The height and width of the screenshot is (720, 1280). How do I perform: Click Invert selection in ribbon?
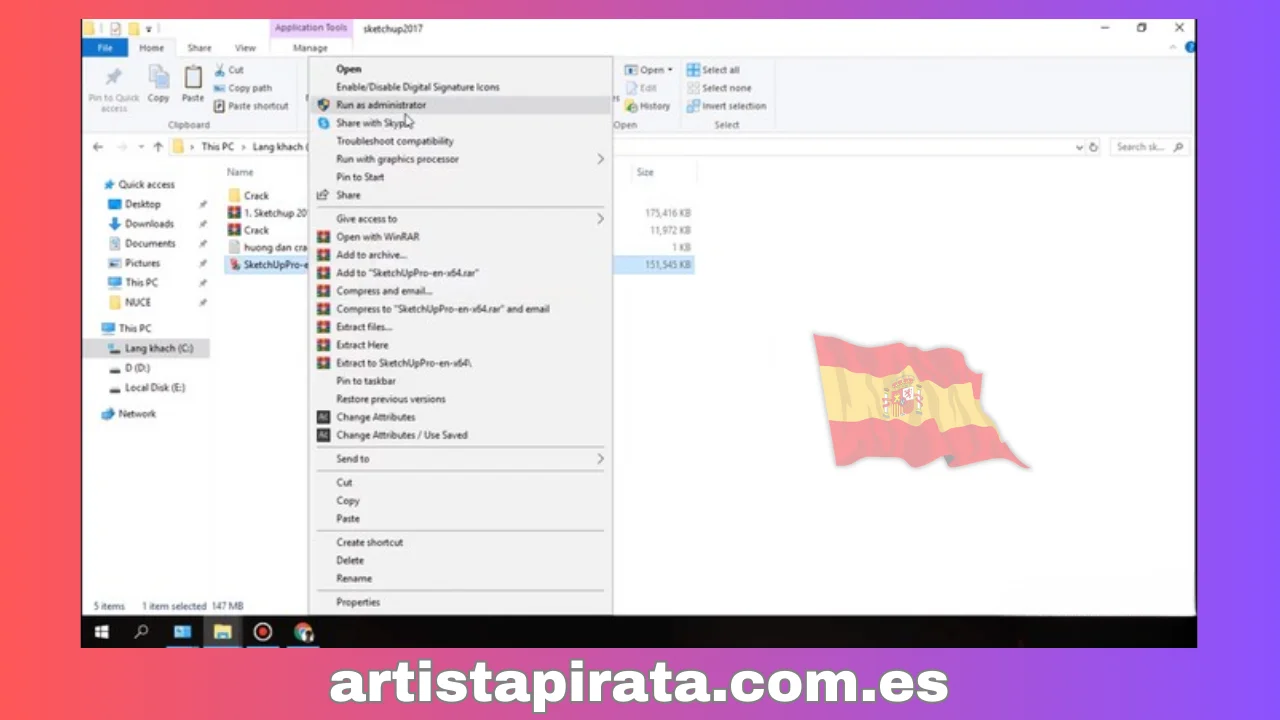pos(727,106)
